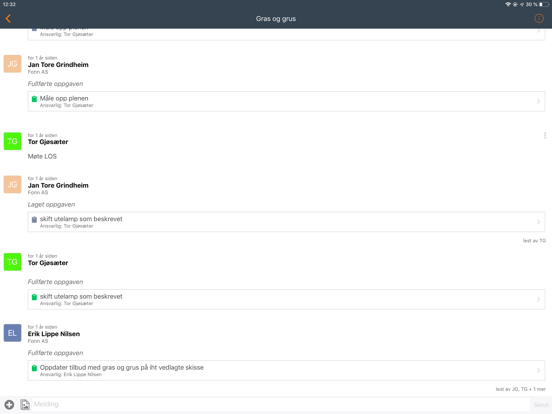Image resolution: width=552 pixels, height=414 pixels.
Task: Open more options on Tor's 'Møte LOS' message
Action: pos(545,136)
